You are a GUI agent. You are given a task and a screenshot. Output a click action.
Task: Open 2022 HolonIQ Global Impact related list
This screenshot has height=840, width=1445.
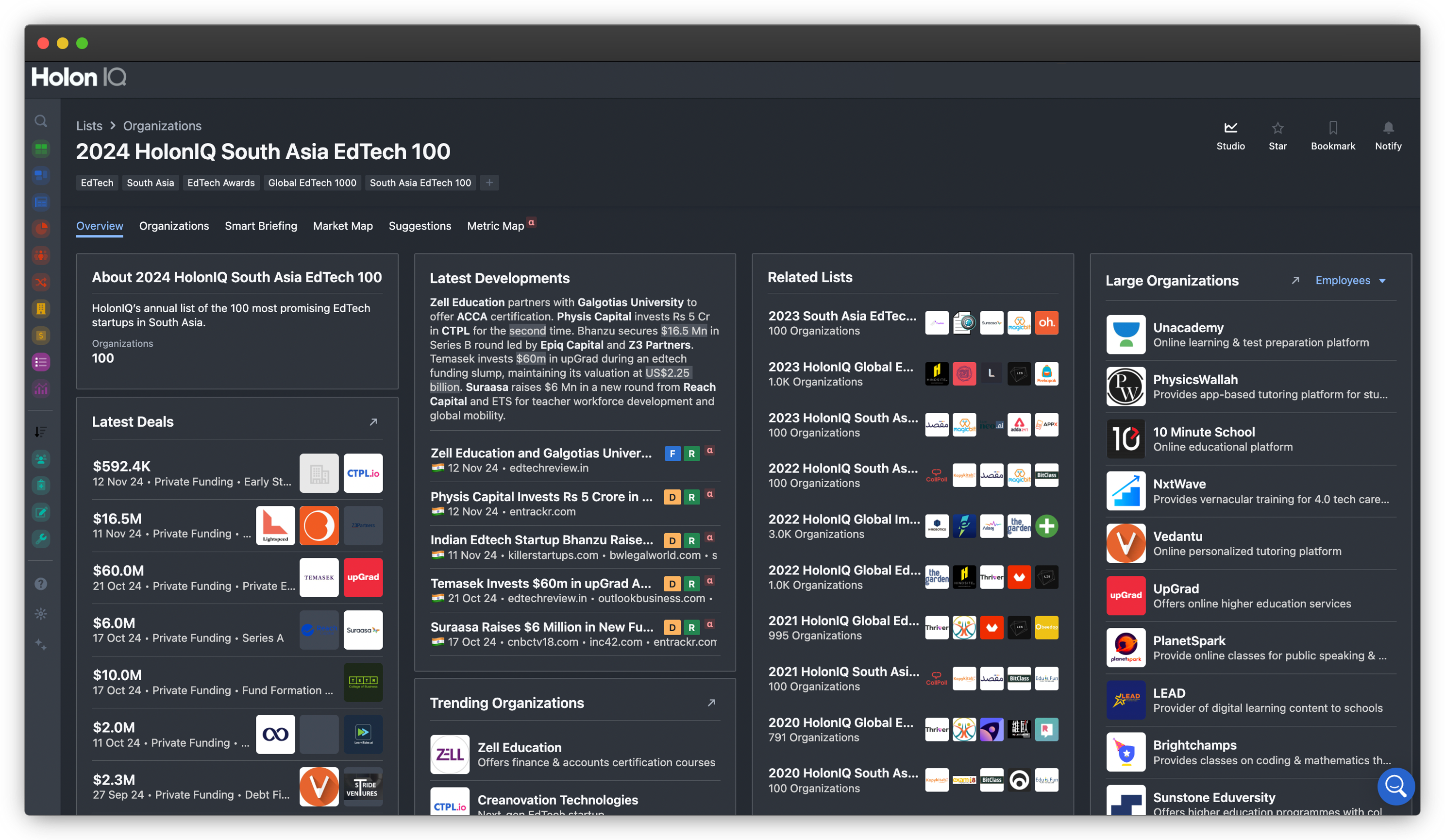pyautogui.click(x=913, y=526)
